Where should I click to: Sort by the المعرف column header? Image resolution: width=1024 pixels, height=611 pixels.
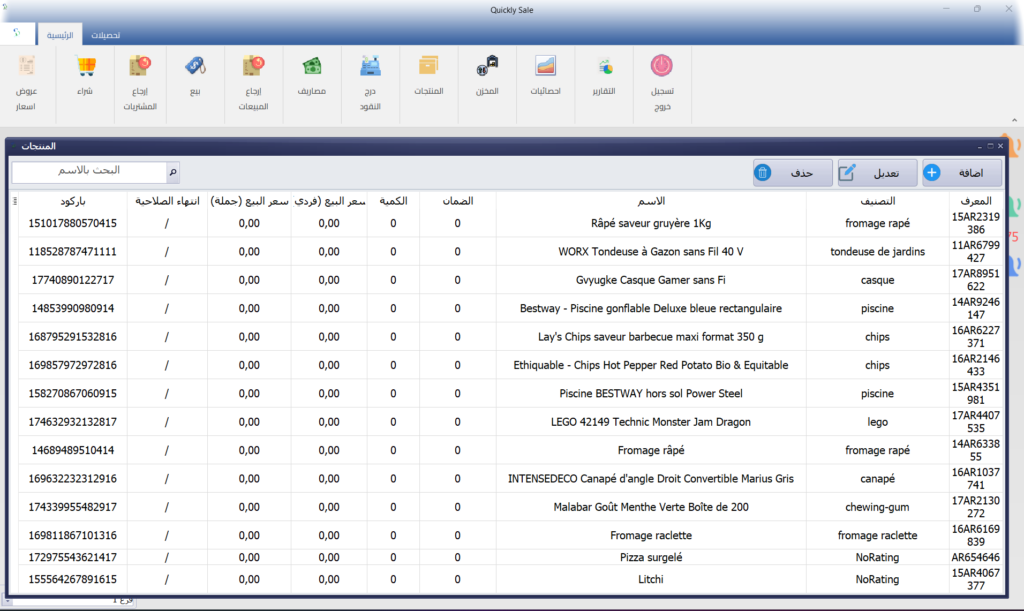coord(976,201)
